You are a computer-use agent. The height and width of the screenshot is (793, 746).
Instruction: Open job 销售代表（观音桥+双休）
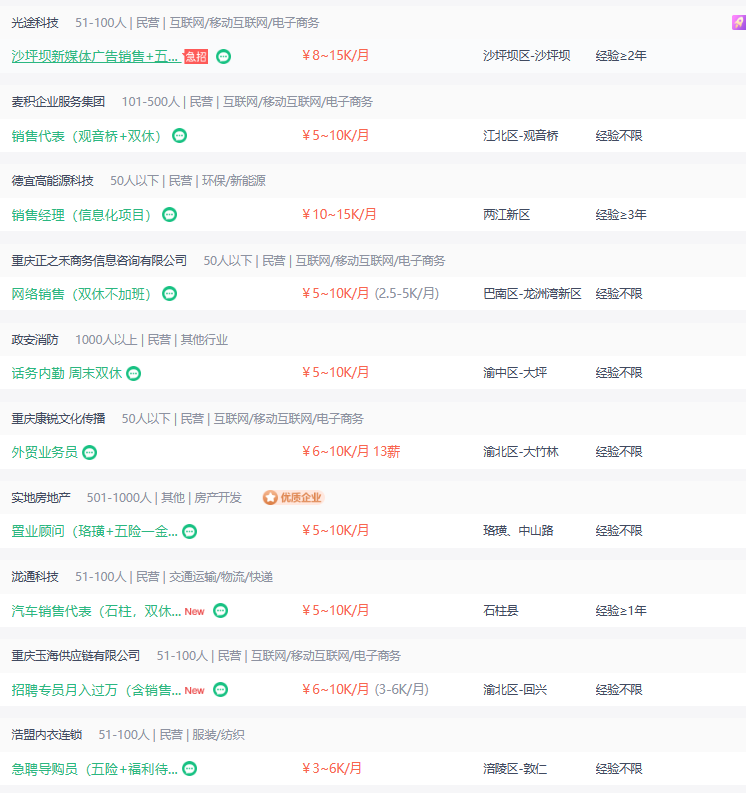coord(86,136)
